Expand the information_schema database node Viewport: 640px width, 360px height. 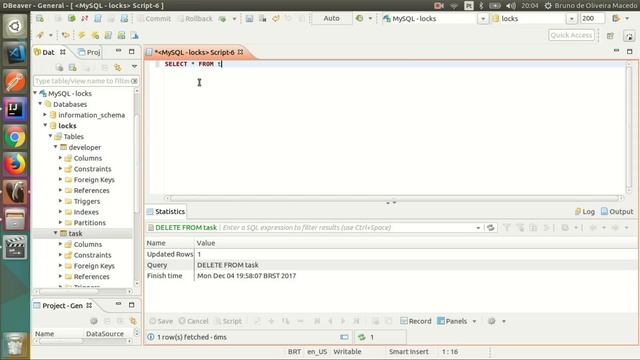[x=45, y=115]
